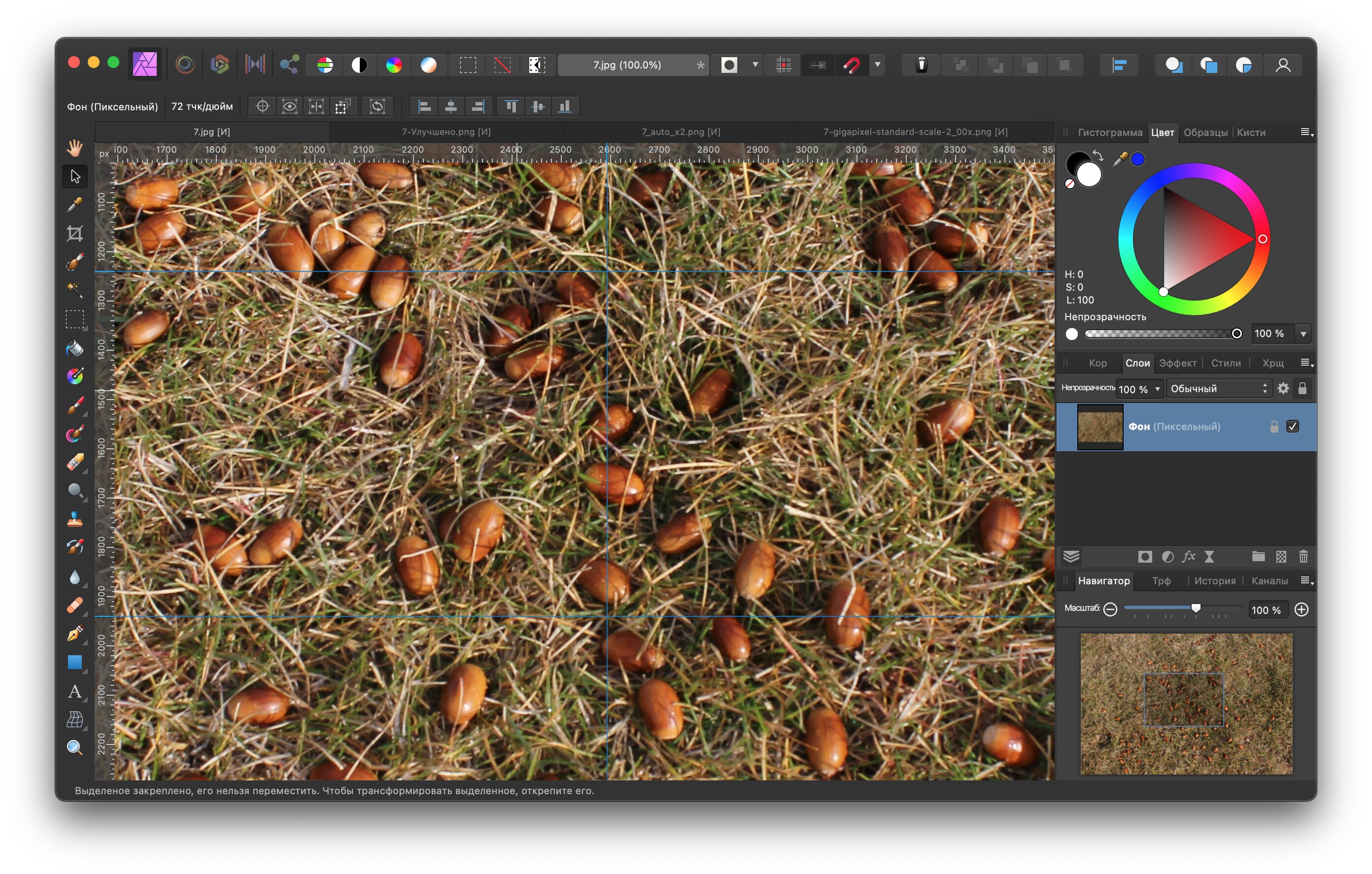Open the Образцы swatches tab
Screen dimensions: 1372x874
[x=1205, y=132]
